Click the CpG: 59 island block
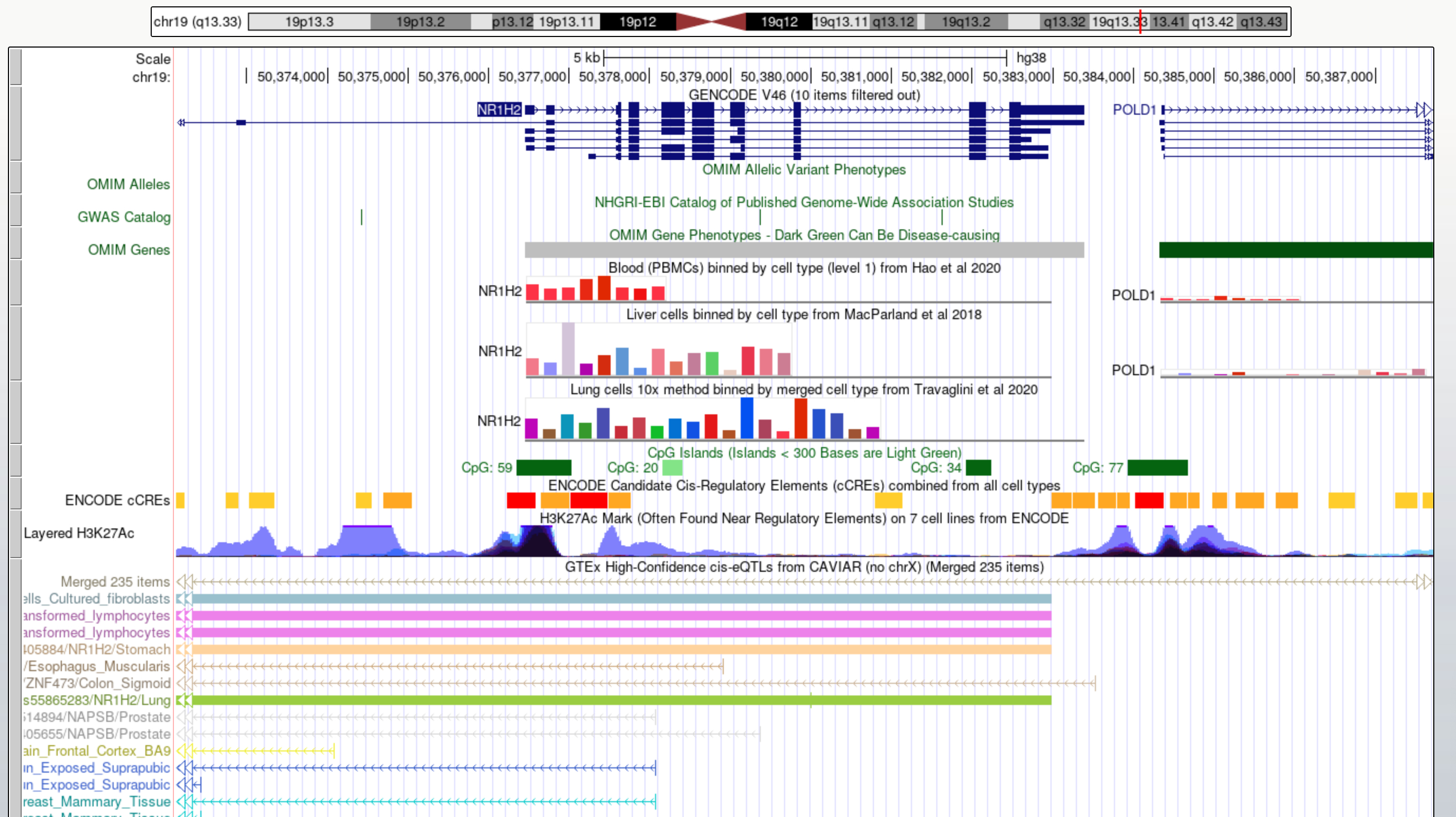Viewport: 1456px width, 817px height. pyautogui.click(x=543, y=468)
